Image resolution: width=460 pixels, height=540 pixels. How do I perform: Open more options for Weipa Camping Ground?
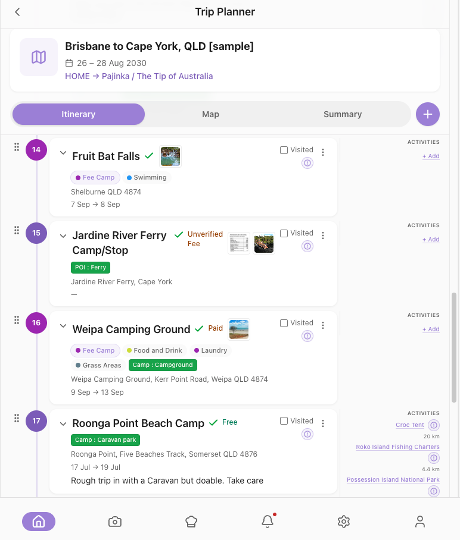[323, 325]
